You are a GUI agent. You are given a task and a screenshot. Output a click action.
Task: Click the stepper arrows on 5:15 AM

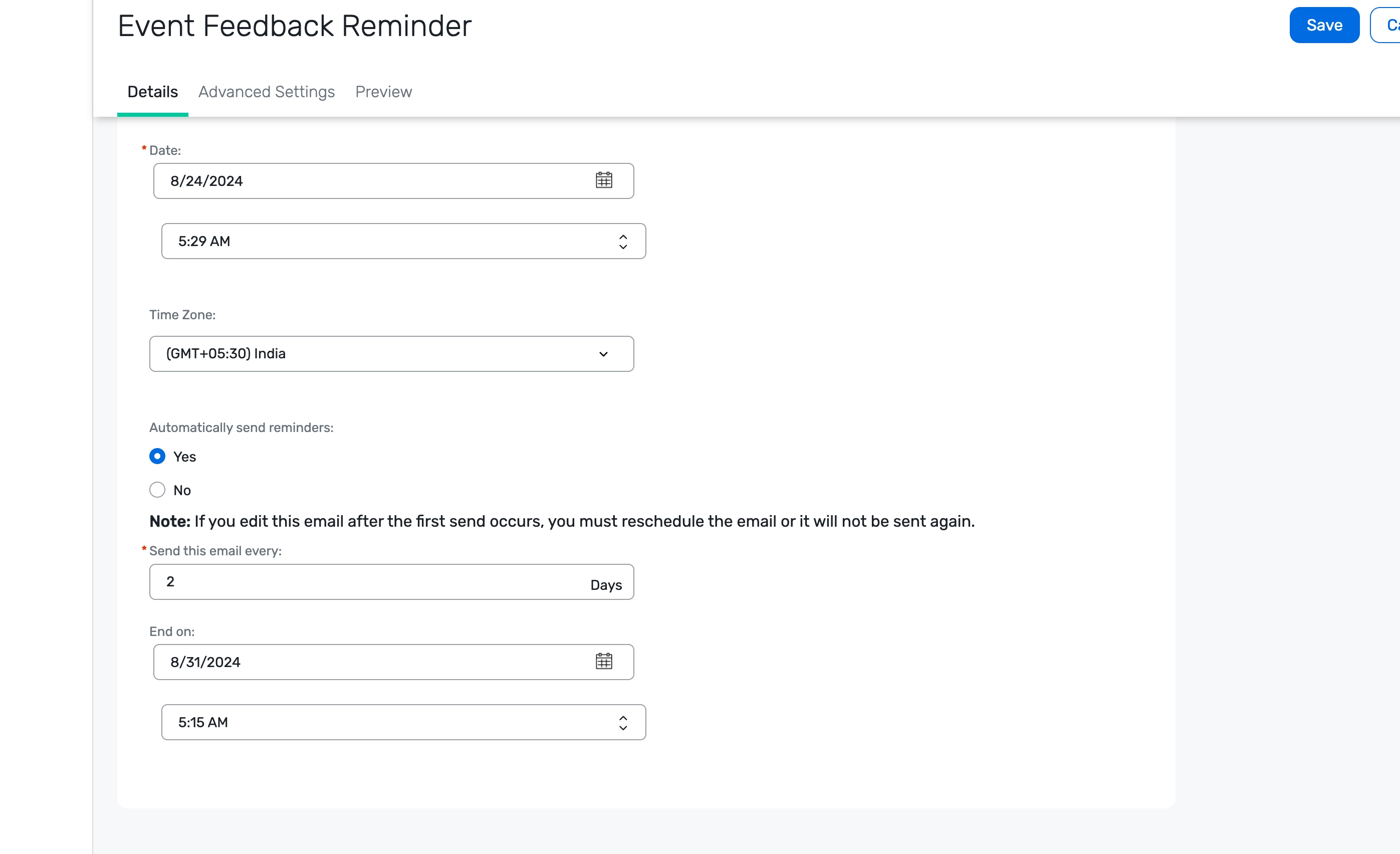[x=623, y=722]
